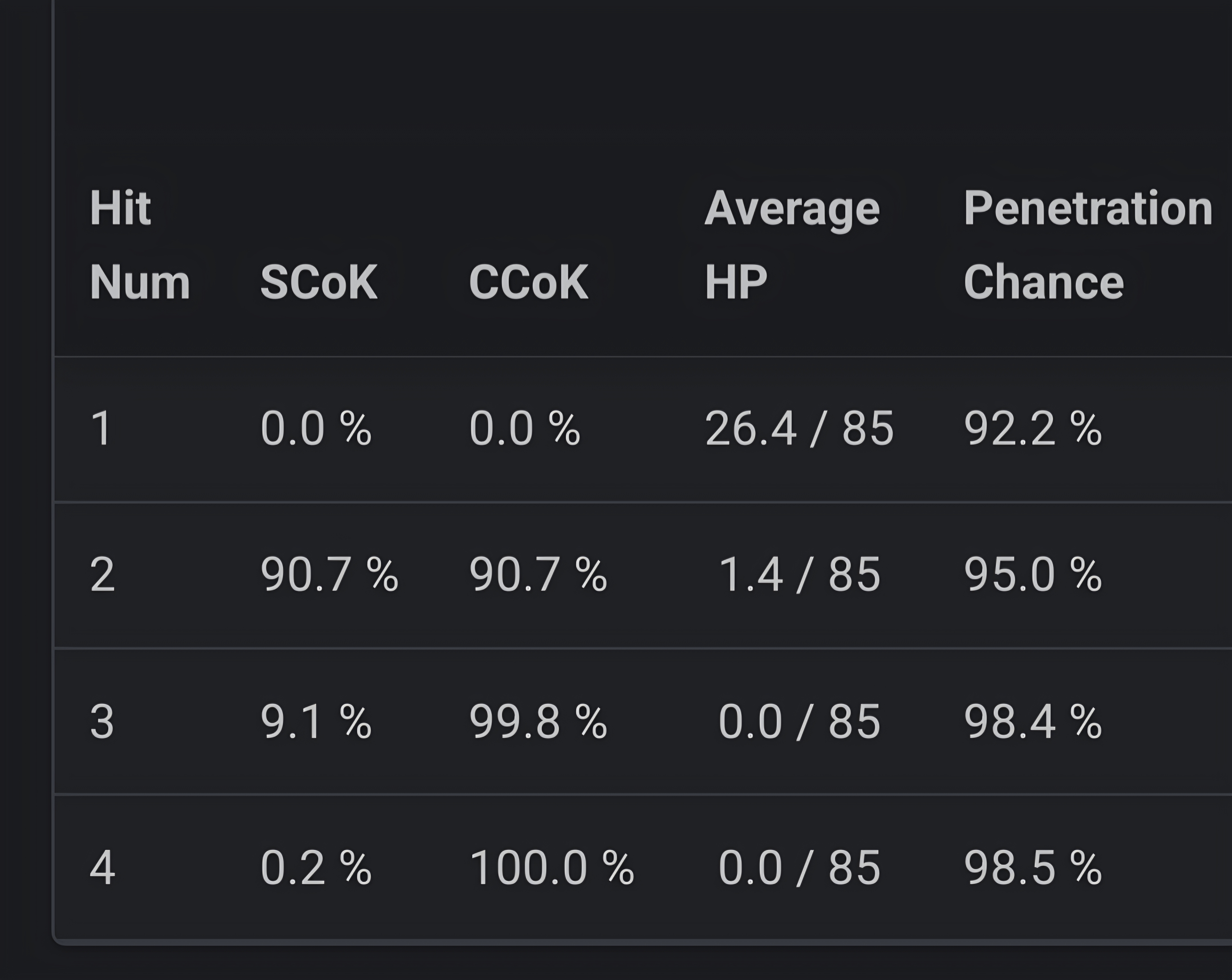Click the 0.2 % SCoK value
1232x980 pixels.
coord(315,867)
